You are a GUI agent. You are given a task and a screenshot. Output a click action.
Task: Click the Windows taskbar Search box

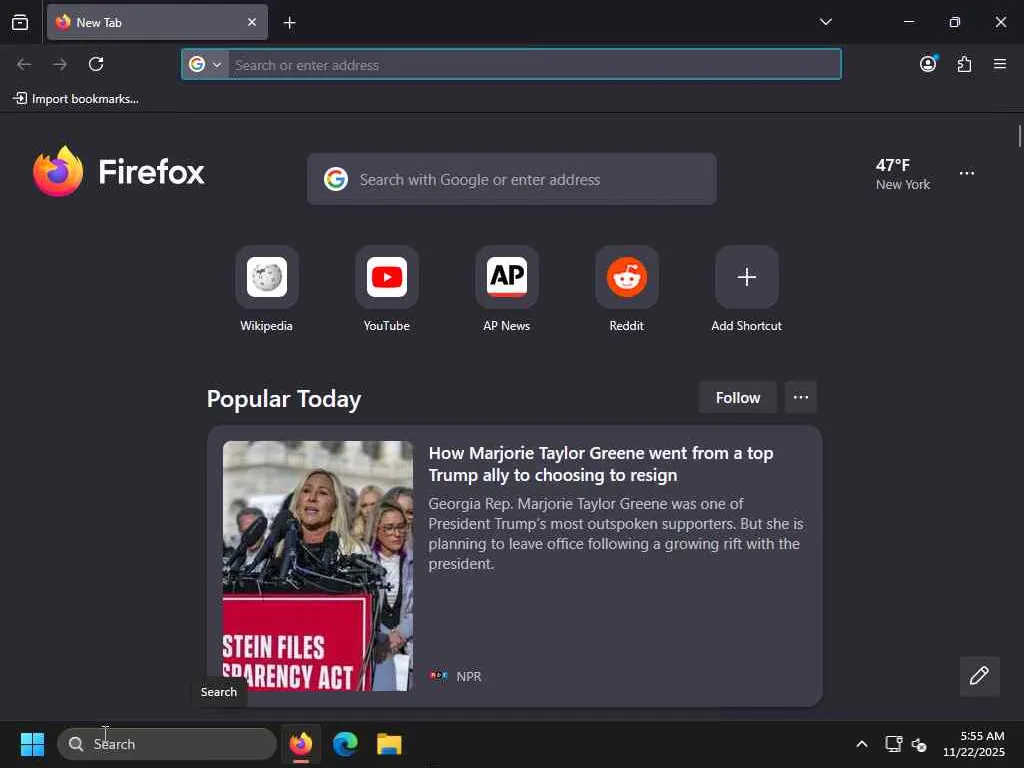[x=167, y=744]
